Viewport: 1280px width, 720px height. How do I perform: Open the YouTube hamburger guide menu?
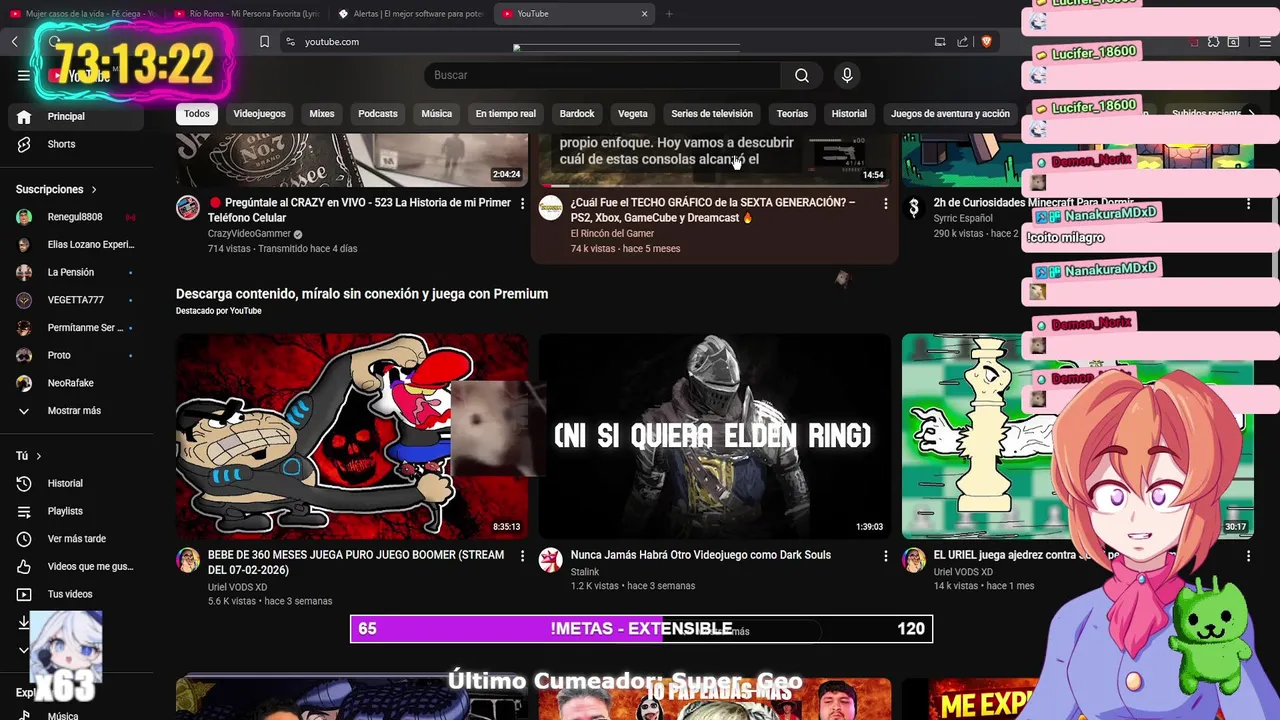(x=24, y=75)
